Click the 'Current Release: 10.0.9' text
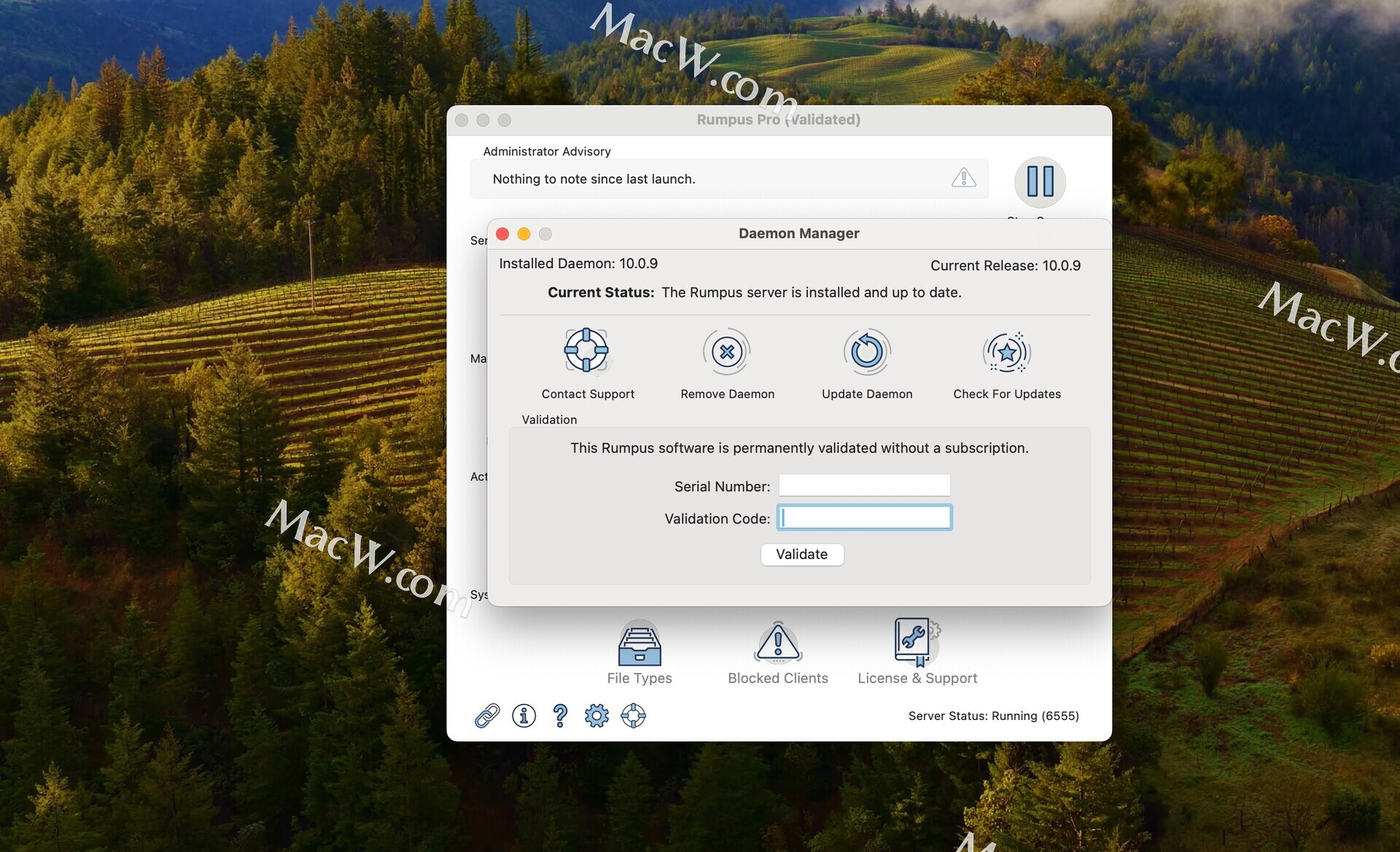Viewport: 1400px width, 852px height. 1006,266
